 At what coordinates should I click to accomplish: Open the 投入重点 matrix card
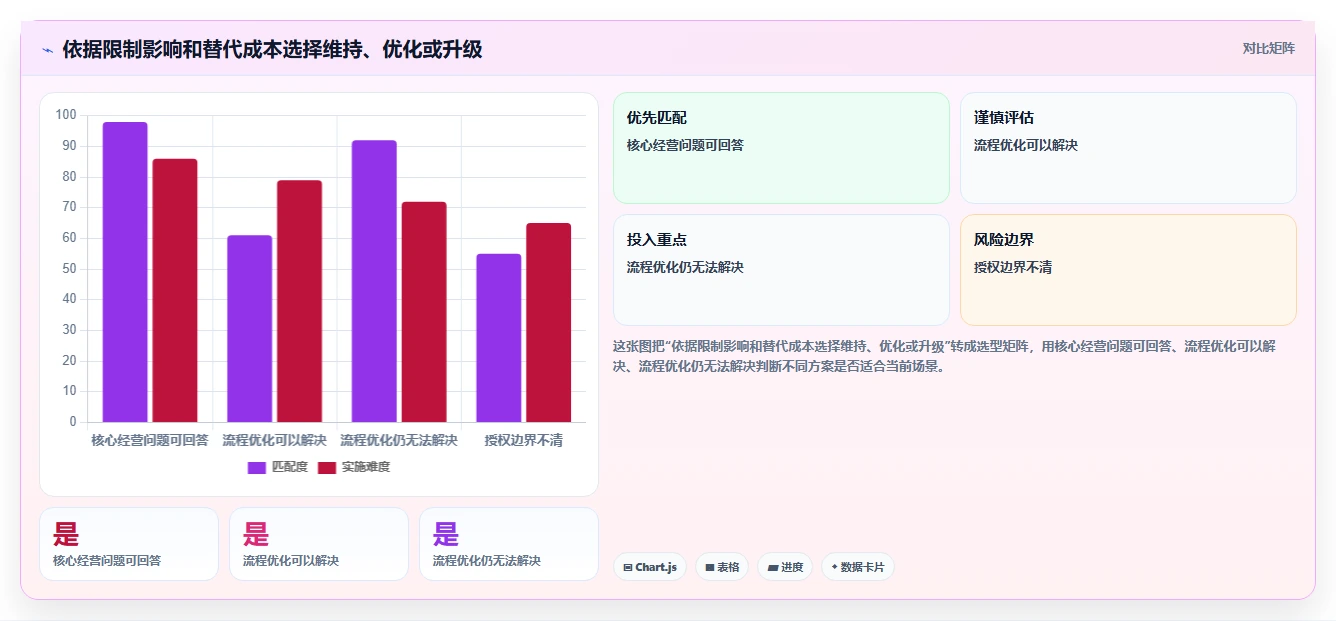[x=781, y=270]
